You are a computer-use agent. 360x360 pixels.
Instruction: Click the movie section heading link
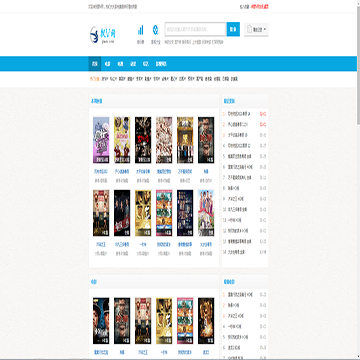[94, 282]
